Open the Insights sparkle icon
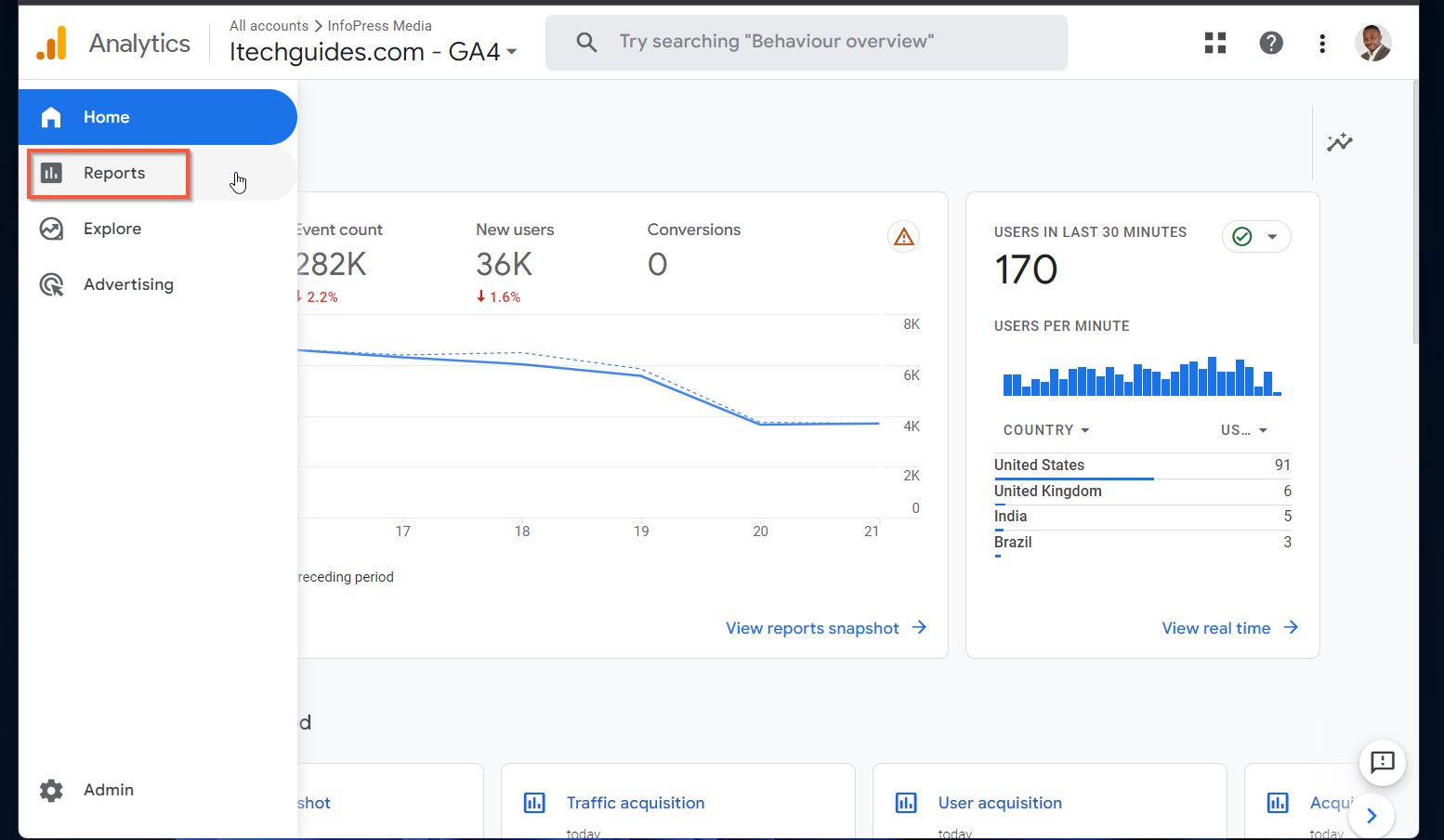 [1339, 142]
